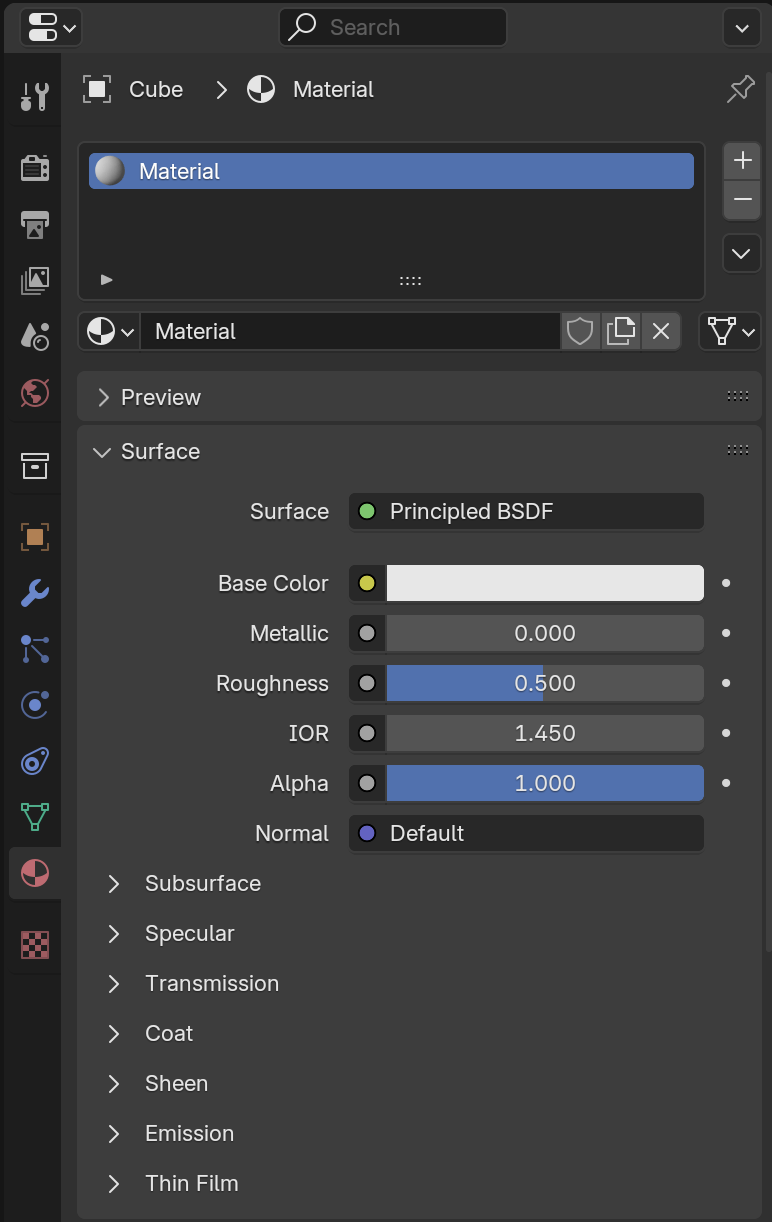
Task: Unlink the material with the X button
Action: coord(661,331)
